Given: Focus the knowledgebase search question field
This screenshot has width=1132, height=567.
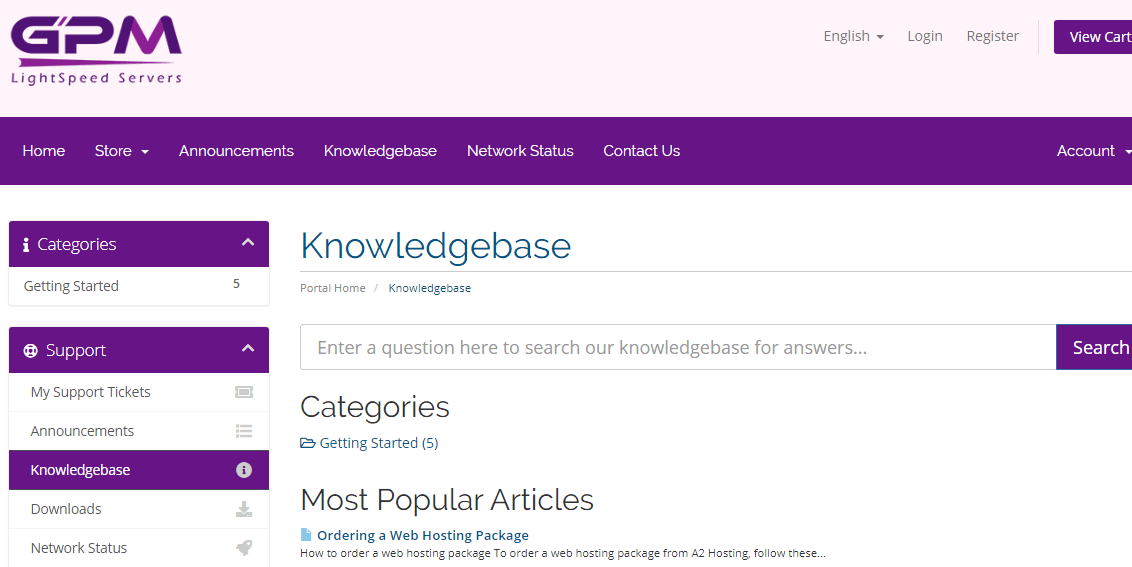Looking at the screenshot, I should [678, 347].
